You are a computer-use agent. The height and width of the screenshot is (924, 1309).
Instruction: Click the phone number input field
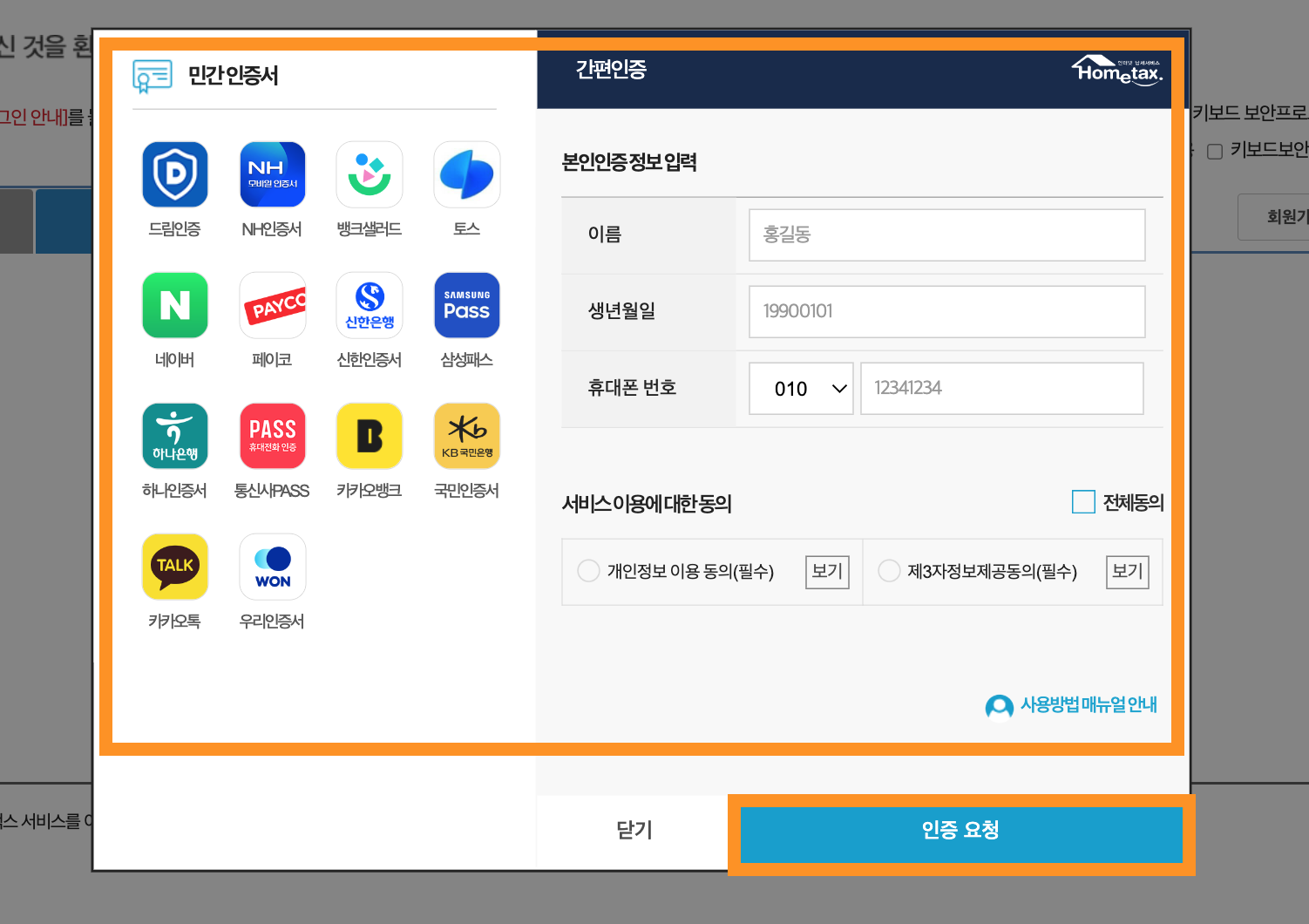tap(1002, 389)
